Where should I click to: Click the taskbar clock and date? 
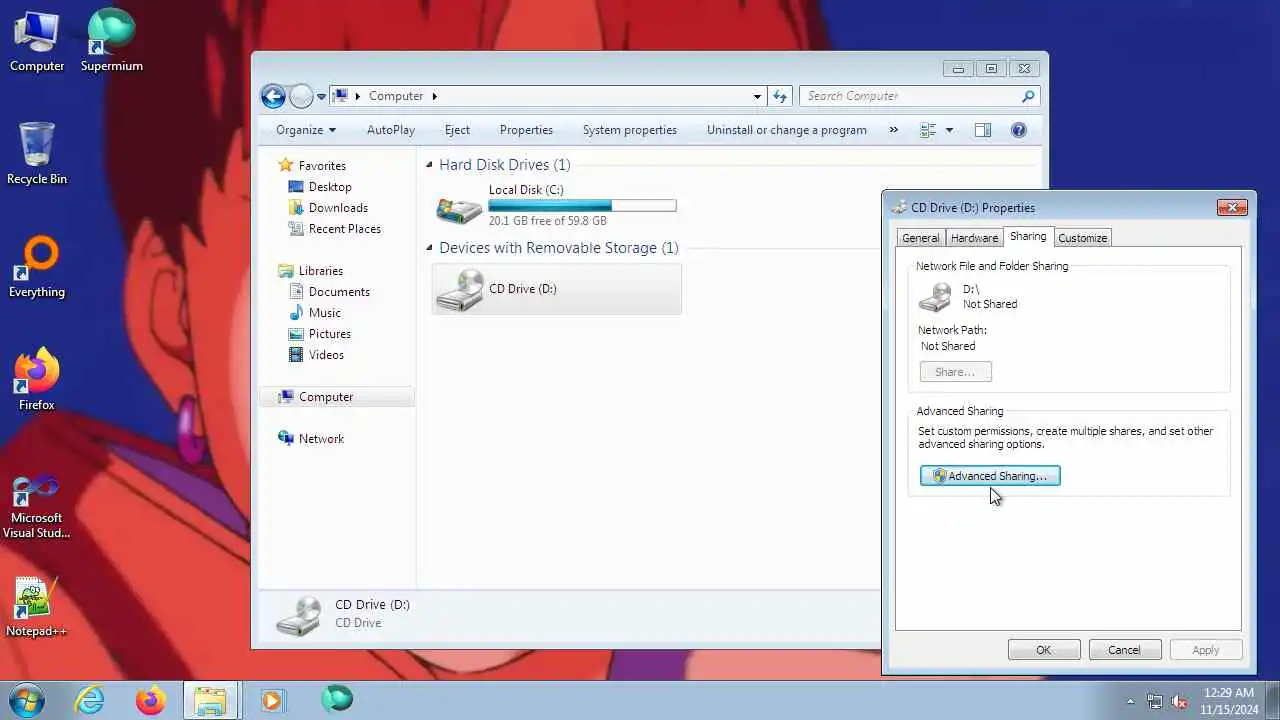click(x=1229, y=700)
